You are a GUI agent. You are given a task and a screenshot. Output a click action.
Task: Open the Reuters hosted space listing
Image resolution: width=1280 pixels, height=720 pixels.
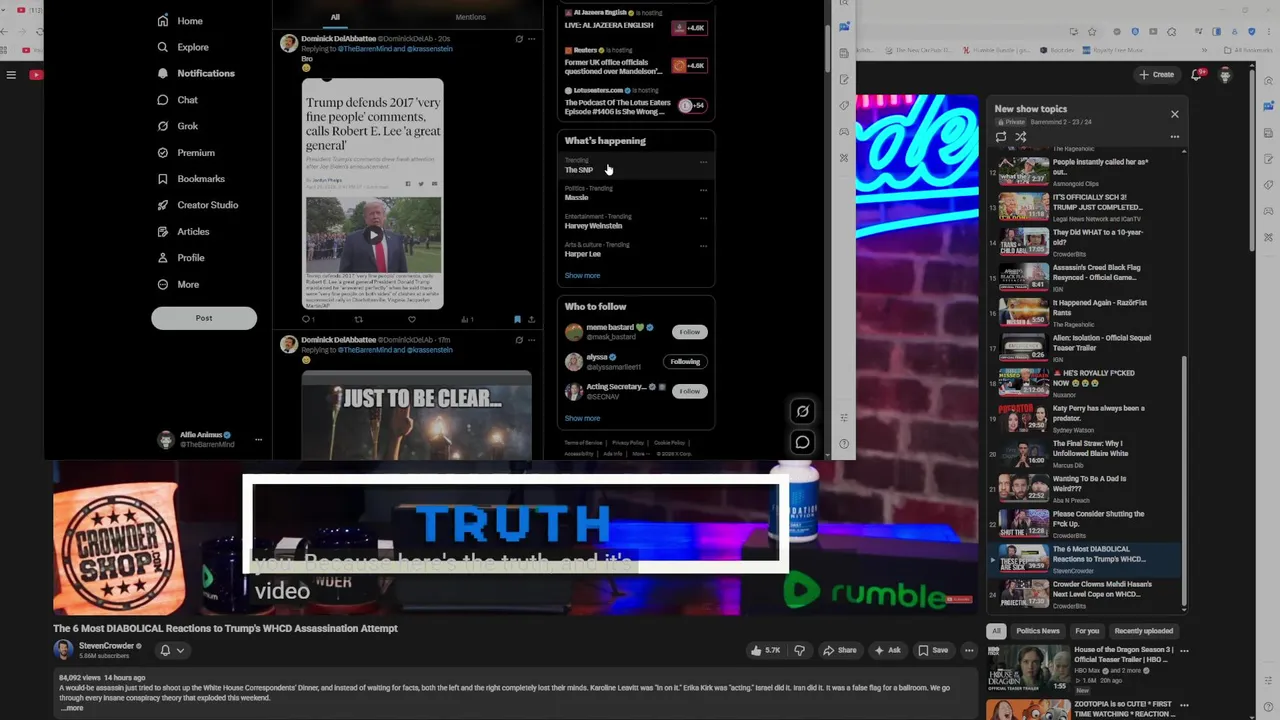click(636, 60)
